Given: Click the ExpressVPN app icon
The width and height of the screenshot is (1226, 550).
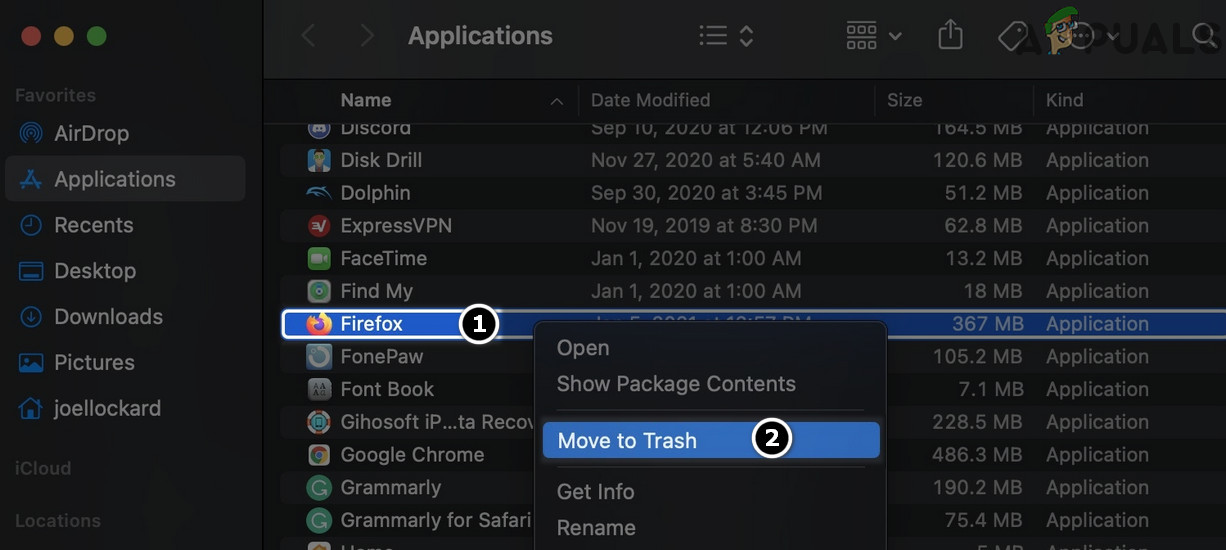Looking at the screenshot, I should [x=319, y=226].
